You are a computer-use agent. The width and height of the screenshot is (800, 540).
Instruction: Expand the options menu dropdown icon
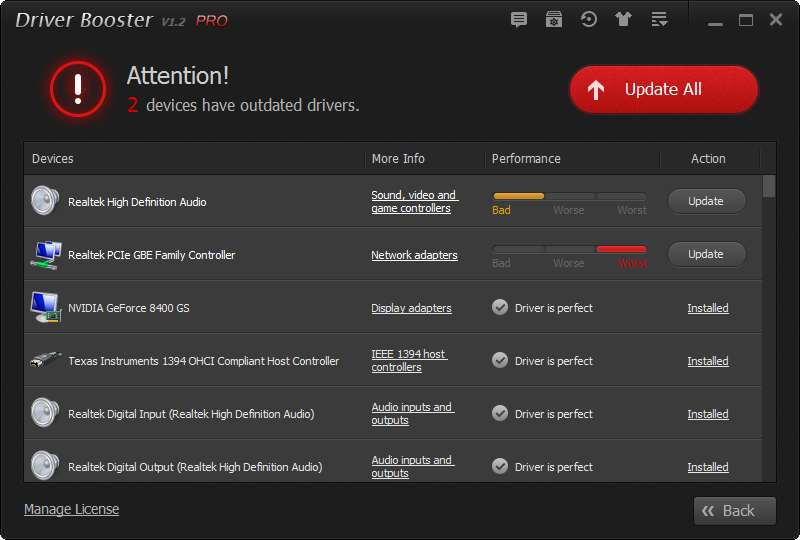pos(659,20)
